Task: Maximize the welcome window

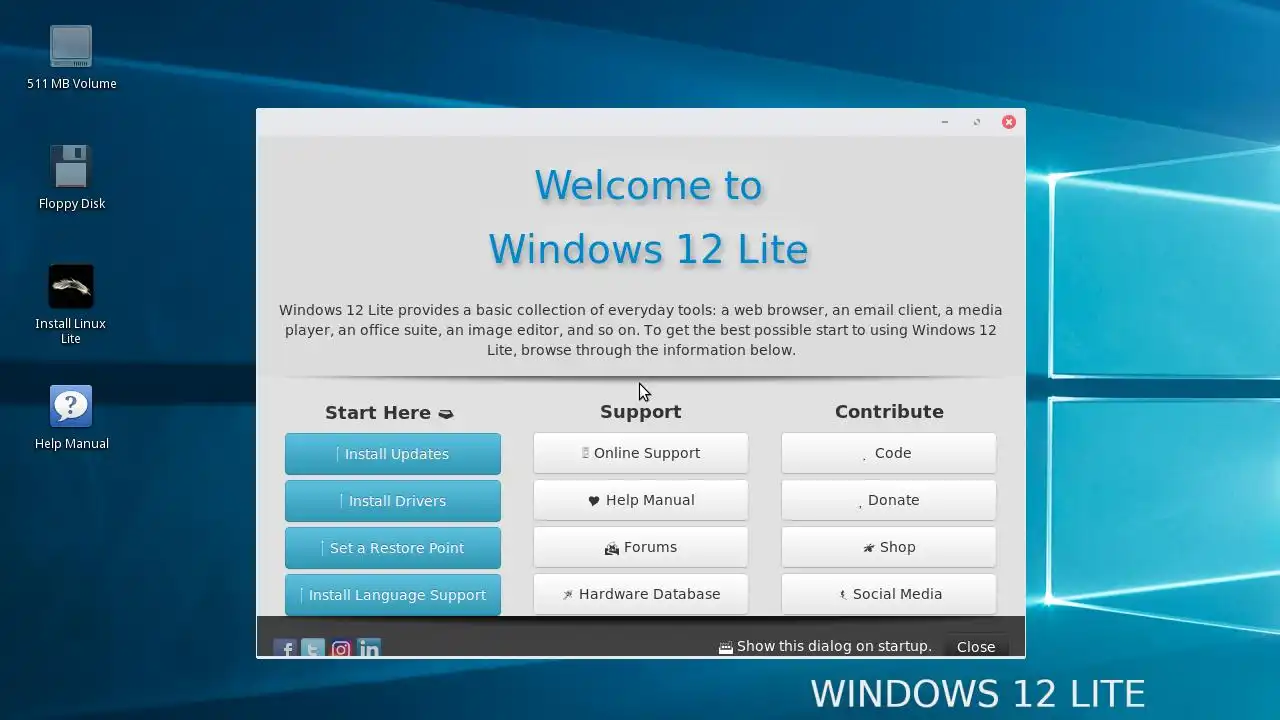Action: pos(977,122)
